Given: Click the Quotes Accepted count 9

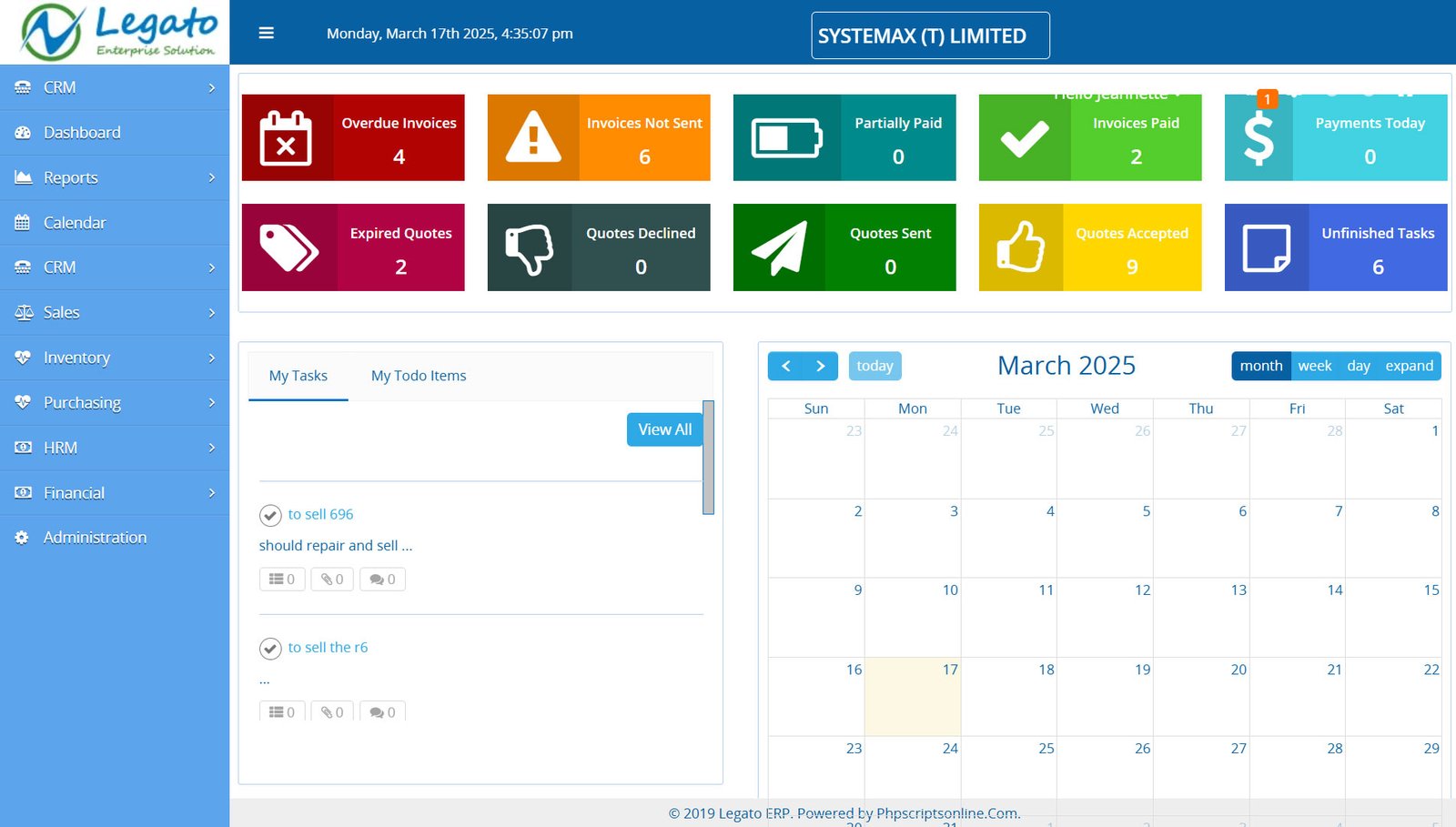Looking at the screenshot, I should (x=1132, y=267).
